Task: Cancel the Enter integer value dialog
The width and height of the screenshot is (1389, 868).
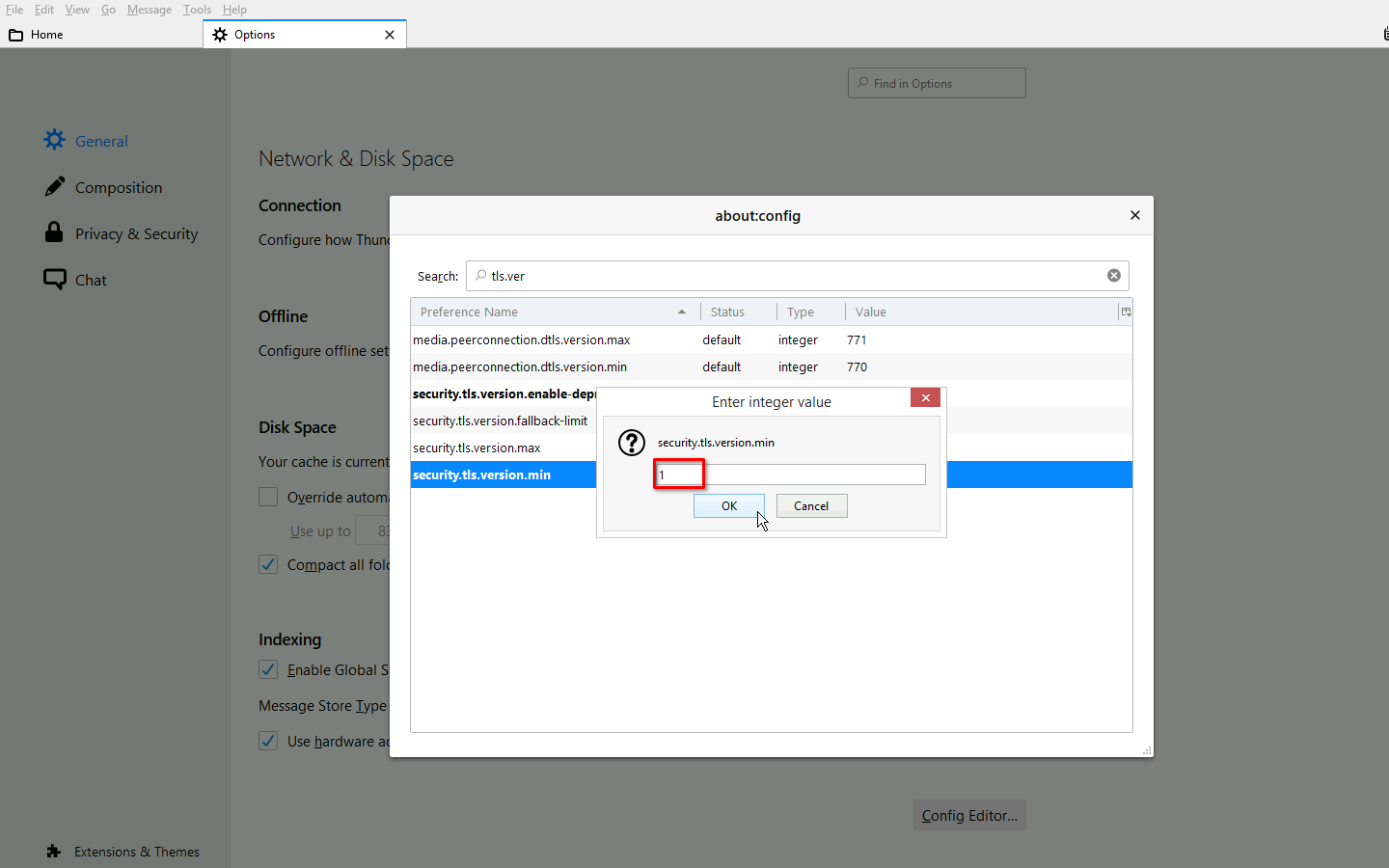Action: coord(811,506)
